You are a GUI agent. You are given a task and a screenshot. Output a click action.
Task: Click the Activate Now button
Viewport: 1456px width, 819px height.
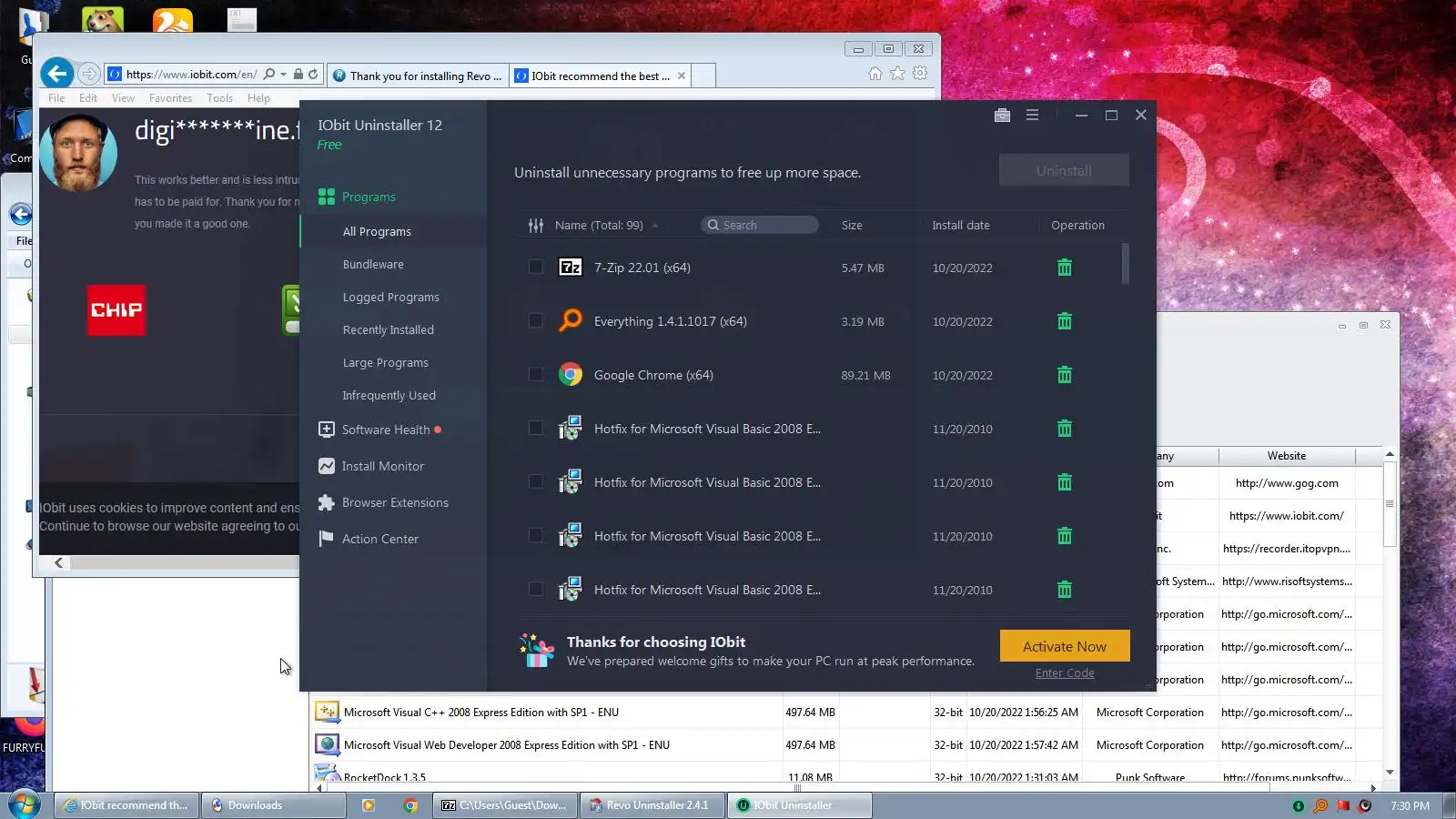1065,646
